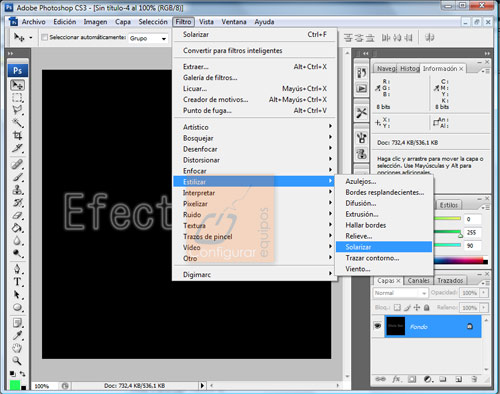Screen dimensions: 500x394
Task: Choose Convertir para filtros inteligentes
Action: (x=254, y=50)
